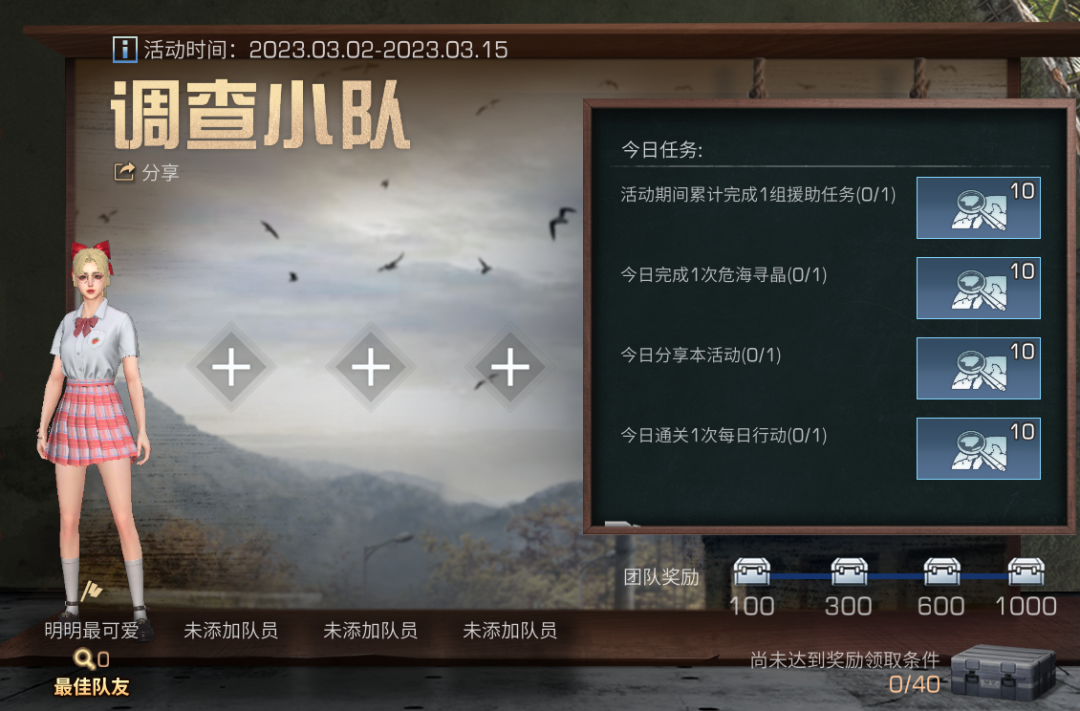Viewport: 1080px width, 711px height.
Task: Add teammate in third empty plus slot
Action: point(510,367)
